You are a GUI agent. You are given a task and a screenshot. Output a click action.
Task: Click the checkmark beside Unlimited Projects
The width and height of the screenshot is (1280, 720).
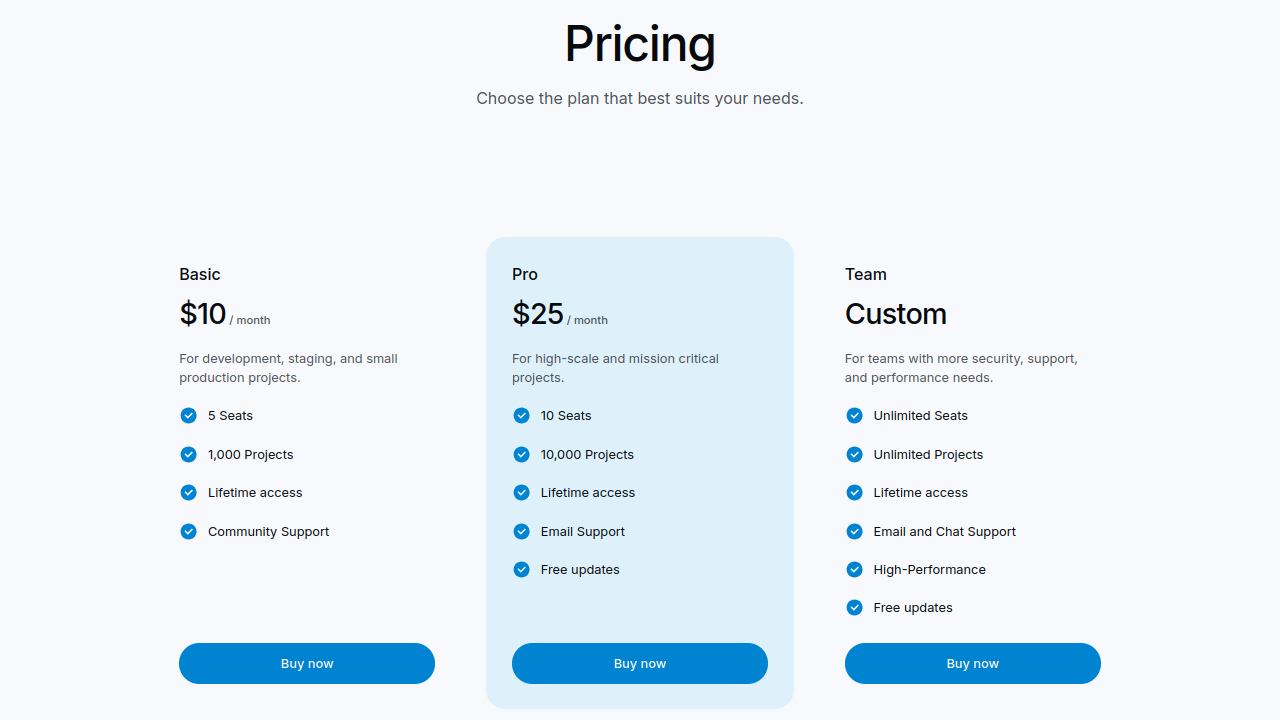point(854,454)
